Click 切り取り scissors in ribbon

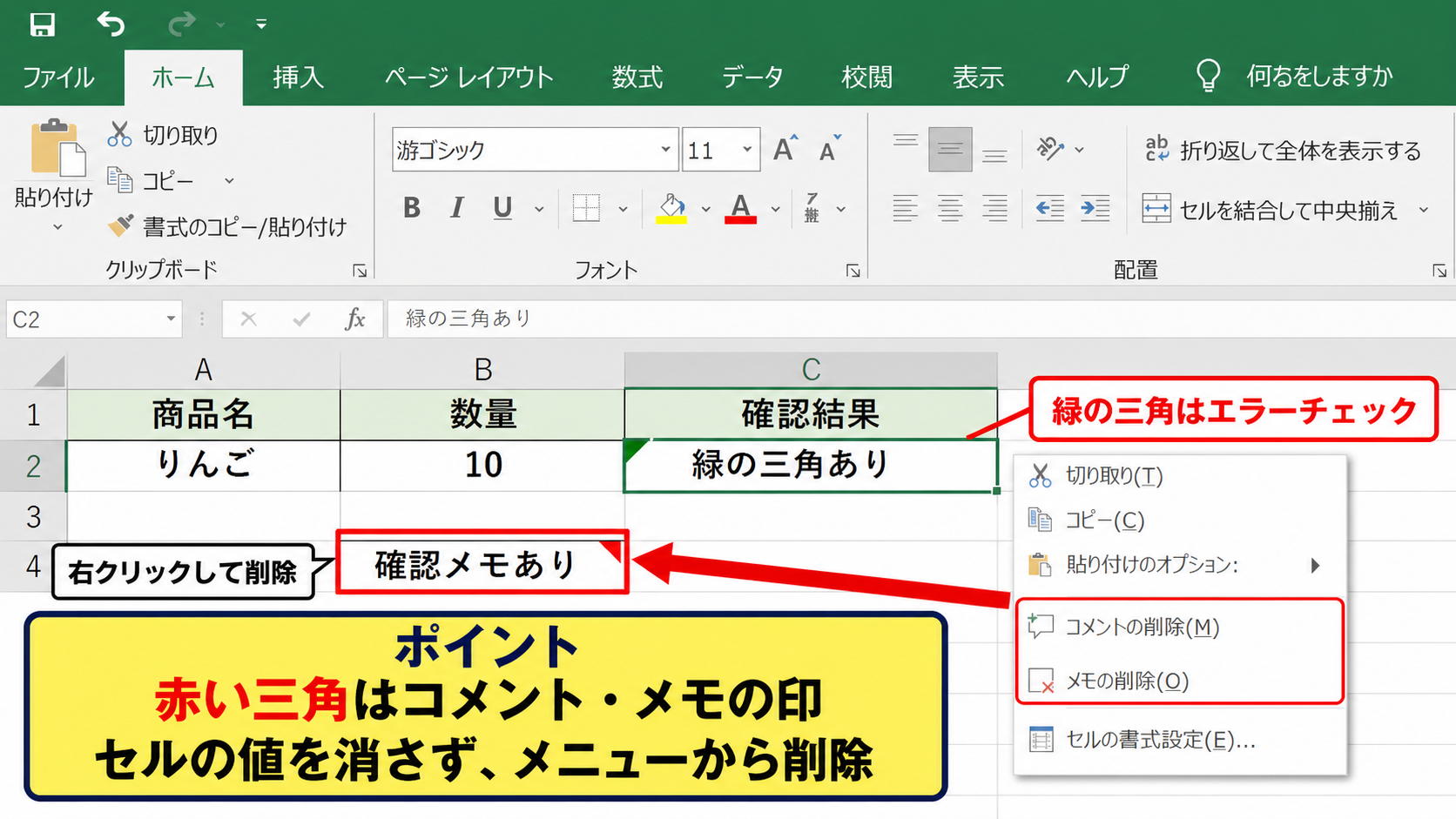click(163, 135)
